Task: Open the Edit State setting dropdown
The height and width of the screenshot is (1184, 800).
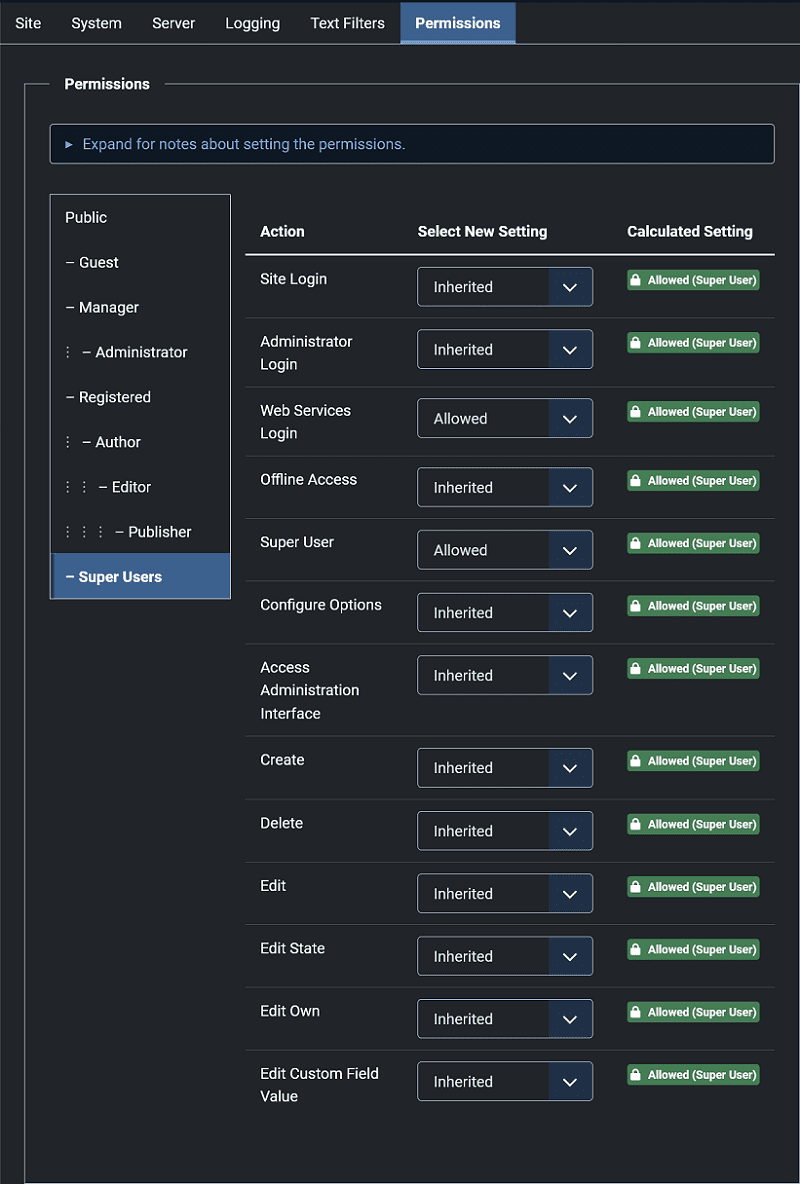Action: click(x=504, y=957)
